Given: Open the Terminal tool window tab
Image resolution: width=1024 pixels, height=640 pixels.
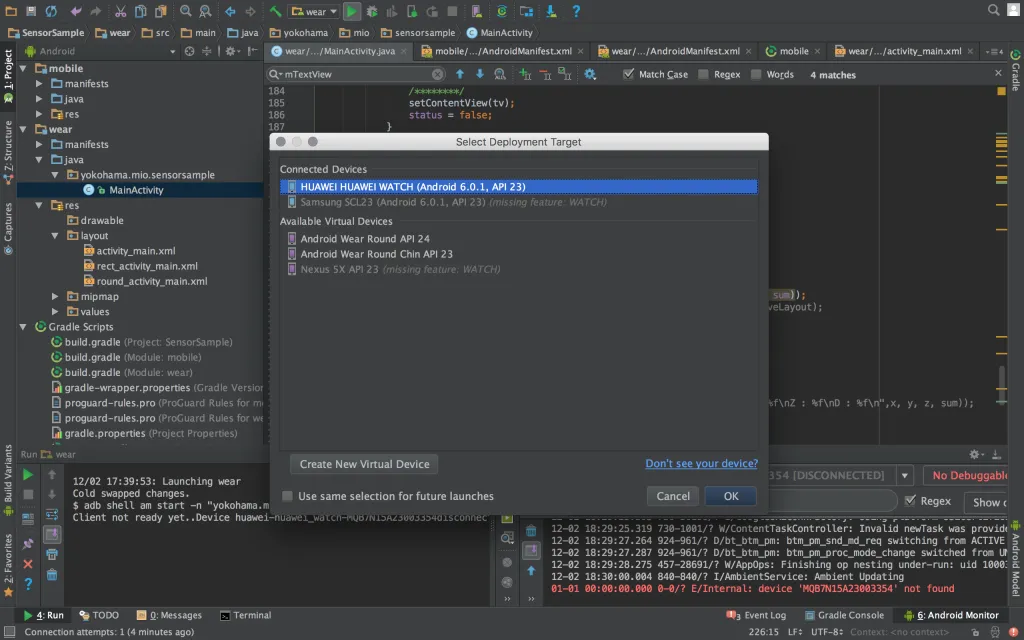Looking at the screenshot, I should (x=245, y=615).
